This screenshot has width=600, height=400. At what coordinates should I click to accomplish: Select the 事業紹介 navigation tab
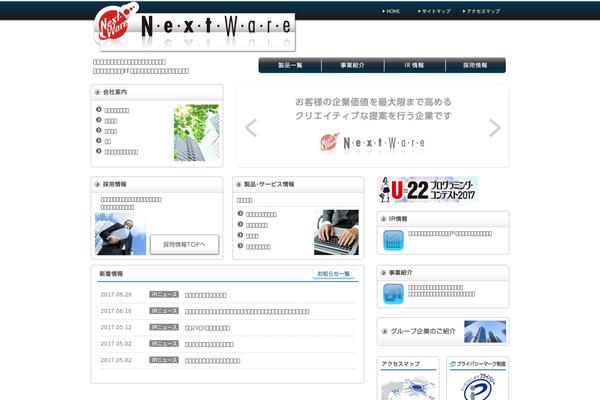(x=352, y=65)
